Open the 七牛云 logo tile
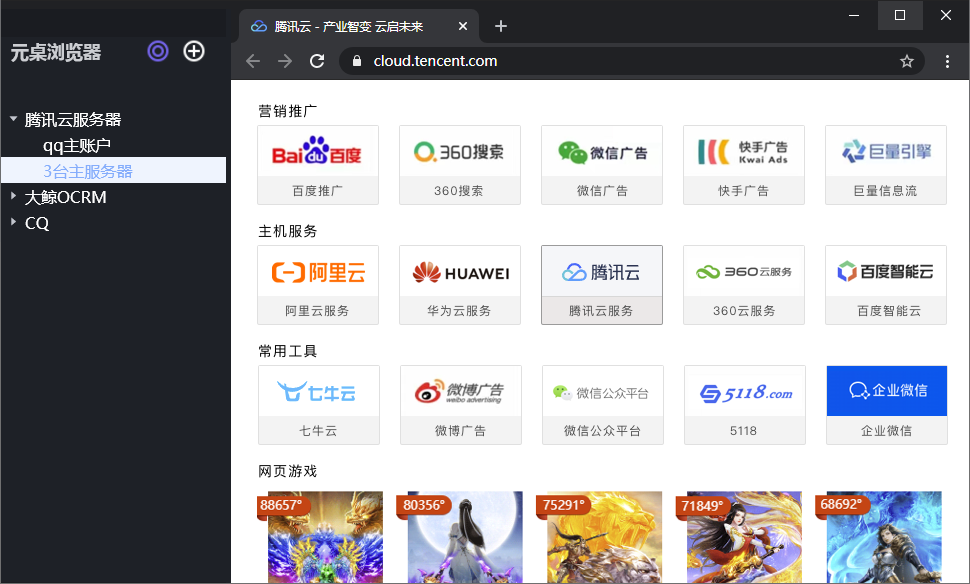The width and height of the screenshot is (970, 584). coord(319,391)
